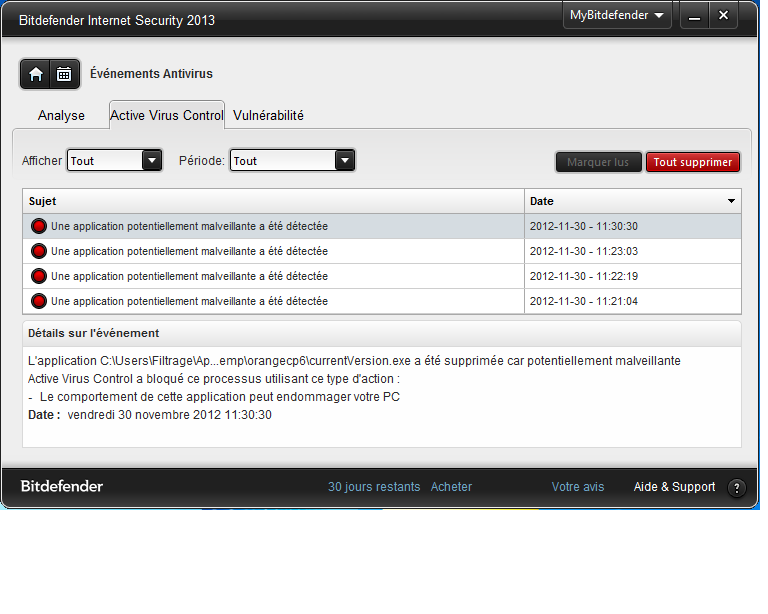Expand the Afficher filter dropdown

tap(152, 160)
